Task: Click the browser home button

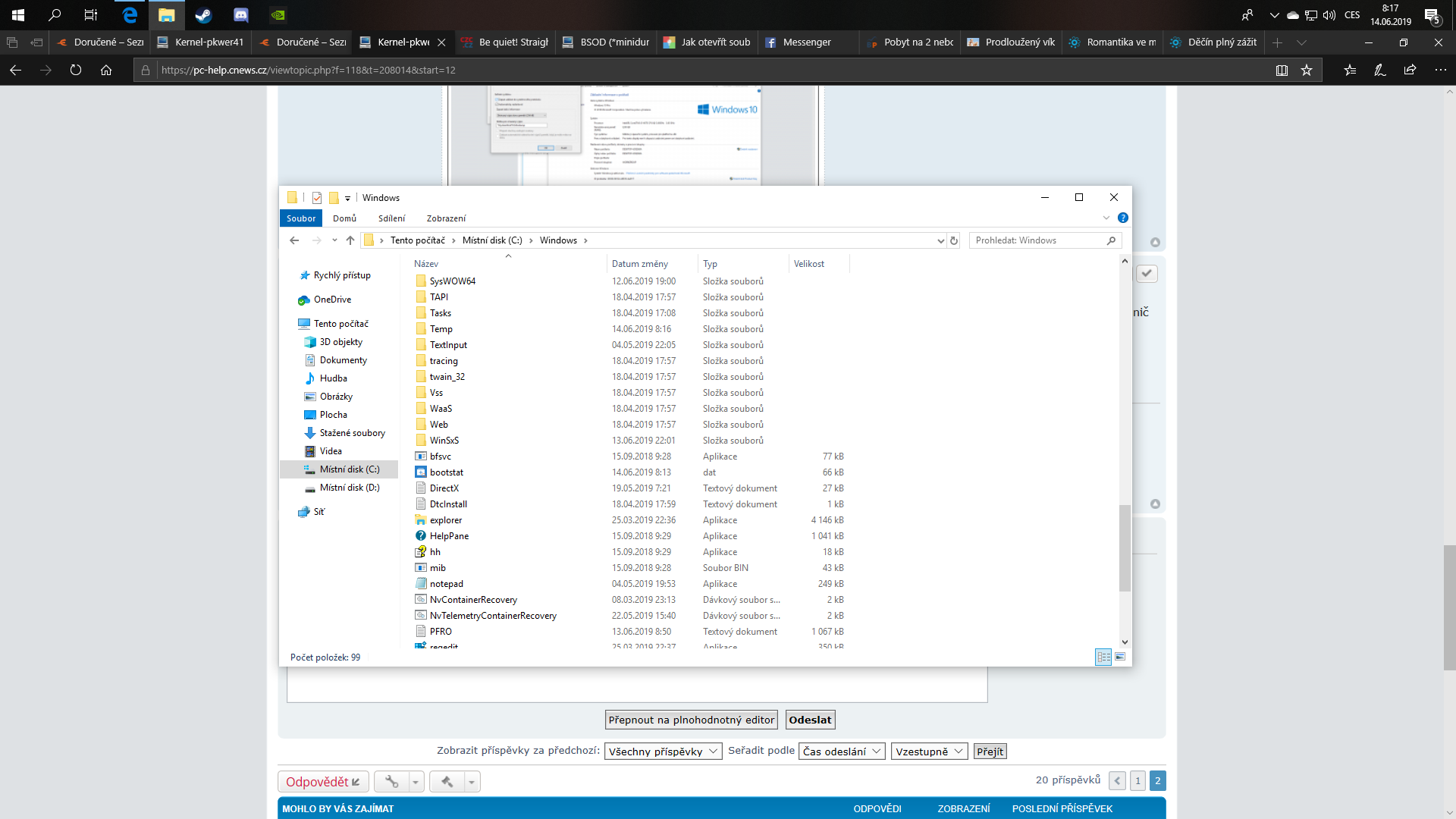Action: pos(106,70)
